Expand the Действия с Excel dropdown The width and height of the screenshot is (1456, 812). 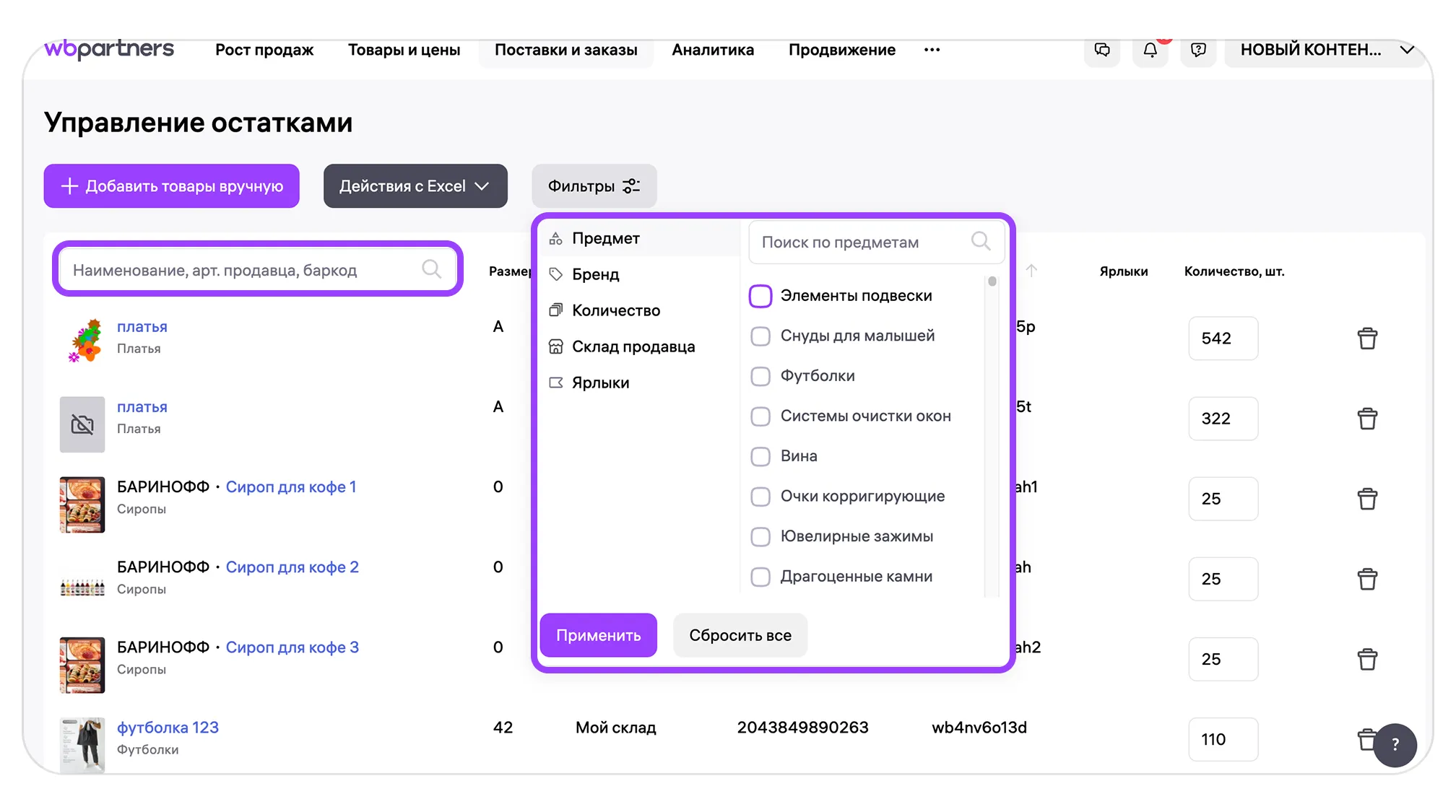tap(415, 186)
